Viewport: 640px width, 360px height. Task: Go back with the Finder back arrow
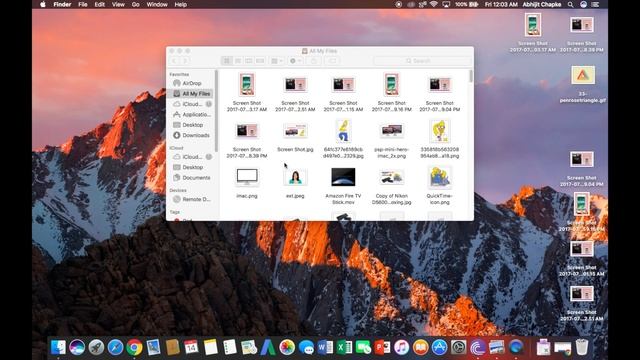[x=174, y=61]
